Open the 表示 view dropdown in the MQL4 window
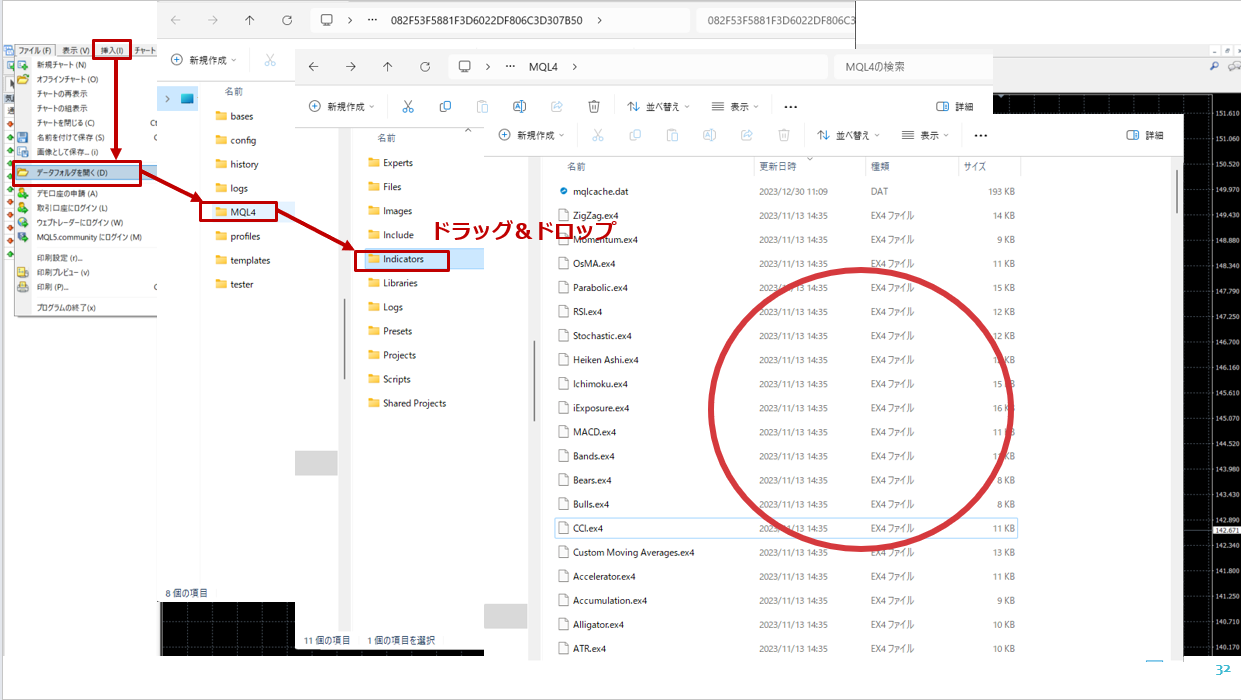The width and height of the screenshot is (1241, 700). pyautogui.click(x=735, y=106)
